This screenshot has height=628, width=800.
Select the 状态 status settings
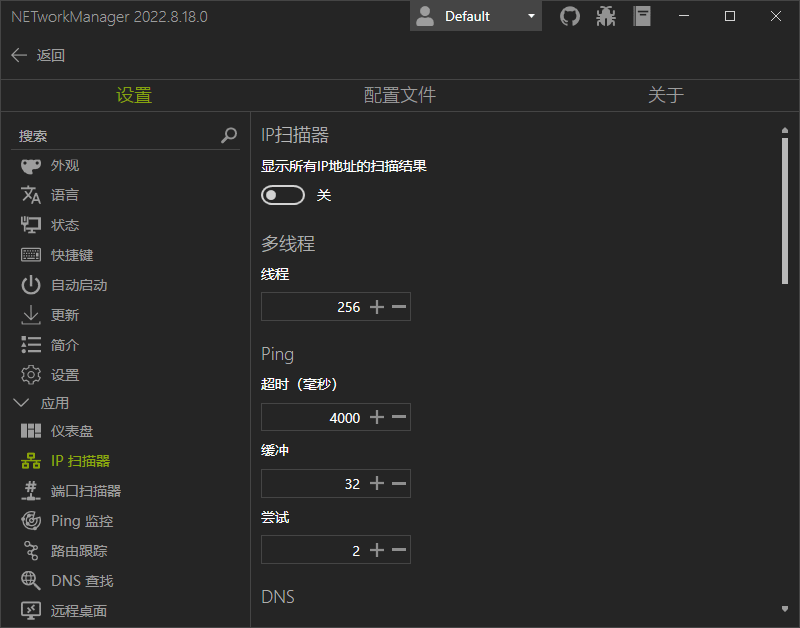(x=50, y=225)
